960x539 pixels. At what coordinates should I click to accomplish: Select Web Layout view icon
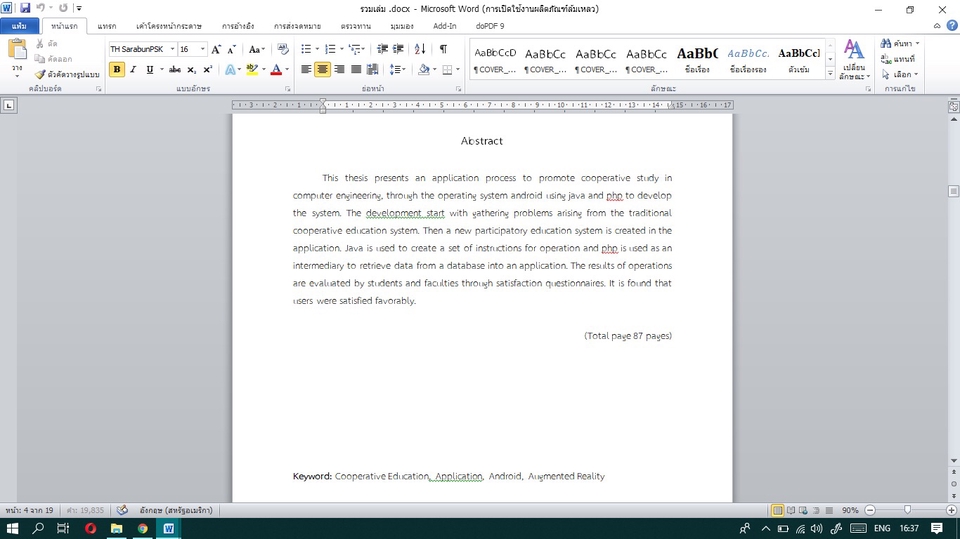[803, 510]
